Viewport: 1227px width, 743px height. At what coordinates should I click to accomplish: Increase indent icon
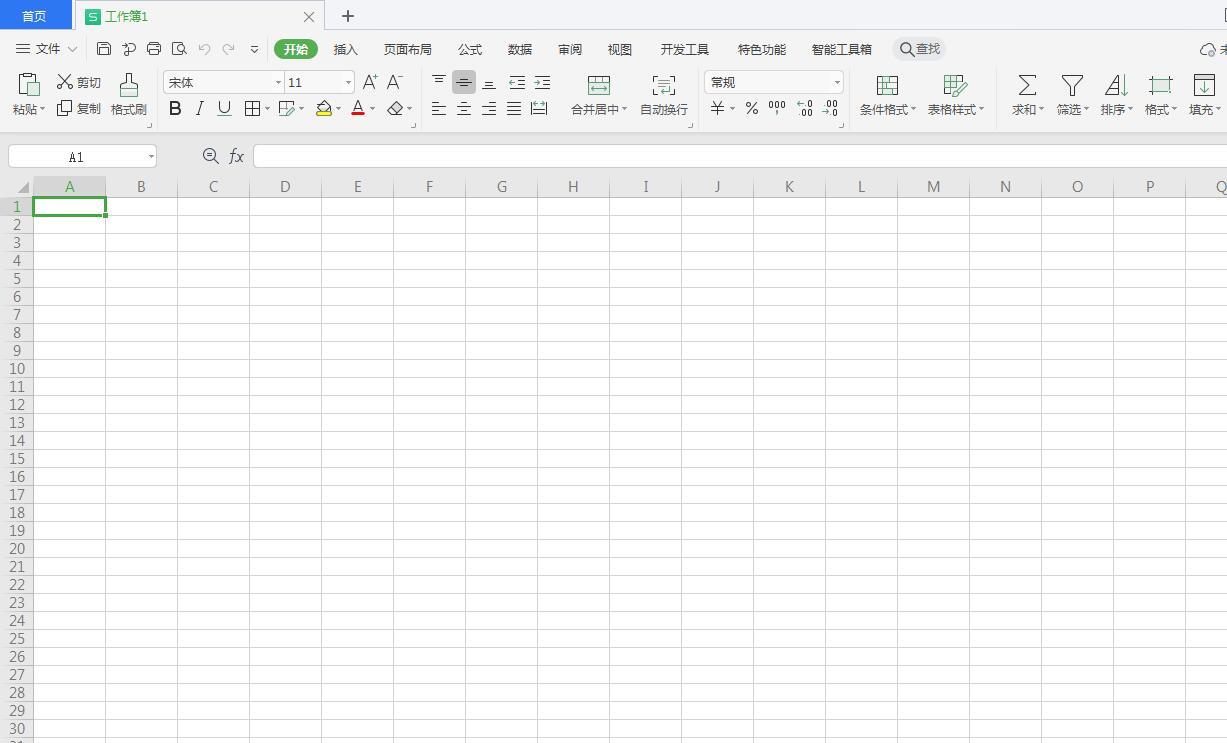click(x=542, y=82)
